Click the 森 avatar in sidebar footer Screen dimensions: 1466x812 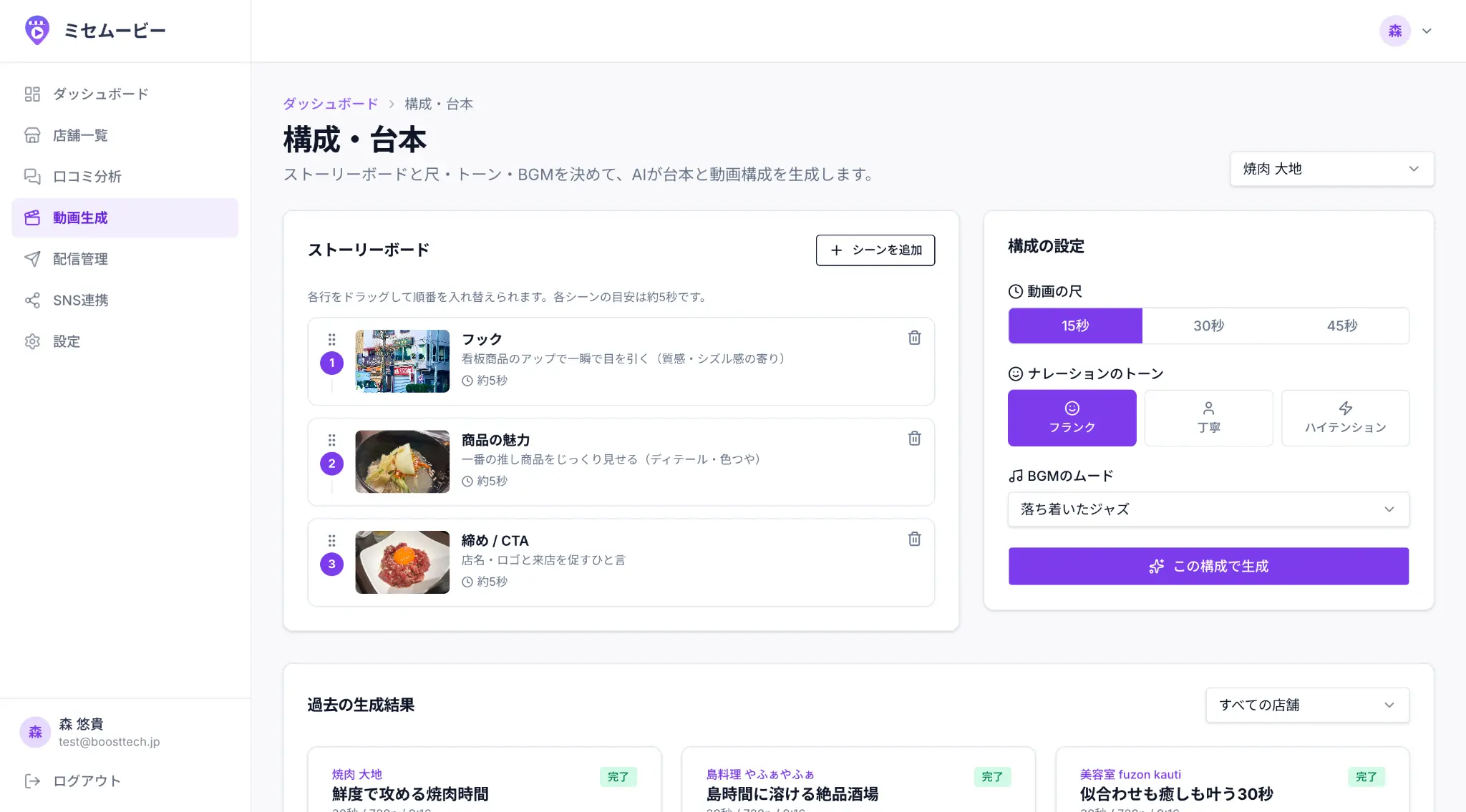[35, 732]
